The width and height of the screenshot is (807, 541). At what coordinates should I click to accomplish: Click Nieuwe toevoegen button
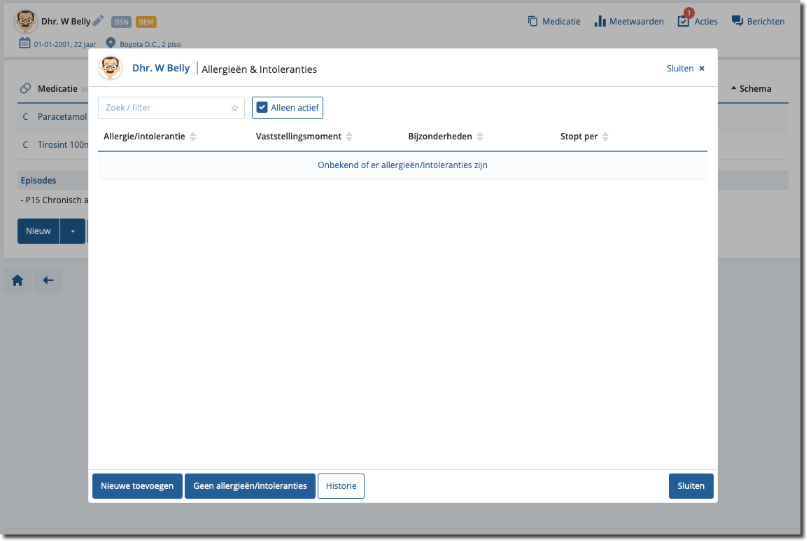tap(137, 486)
